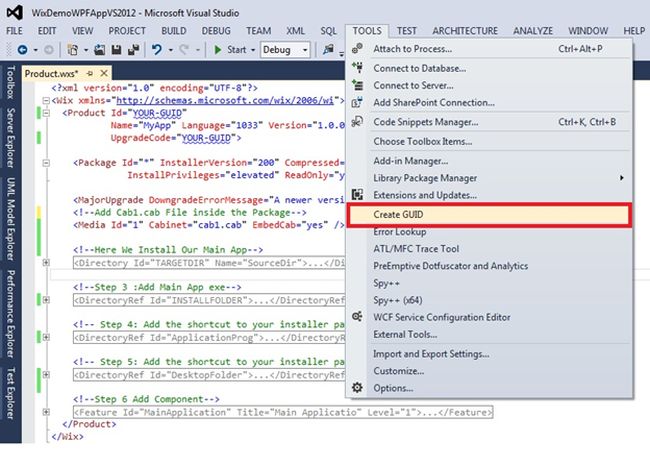The width and height of the screenshot is (650, 466).
Task: Click the New Project toolbar icon
Action: click(73, 50)
